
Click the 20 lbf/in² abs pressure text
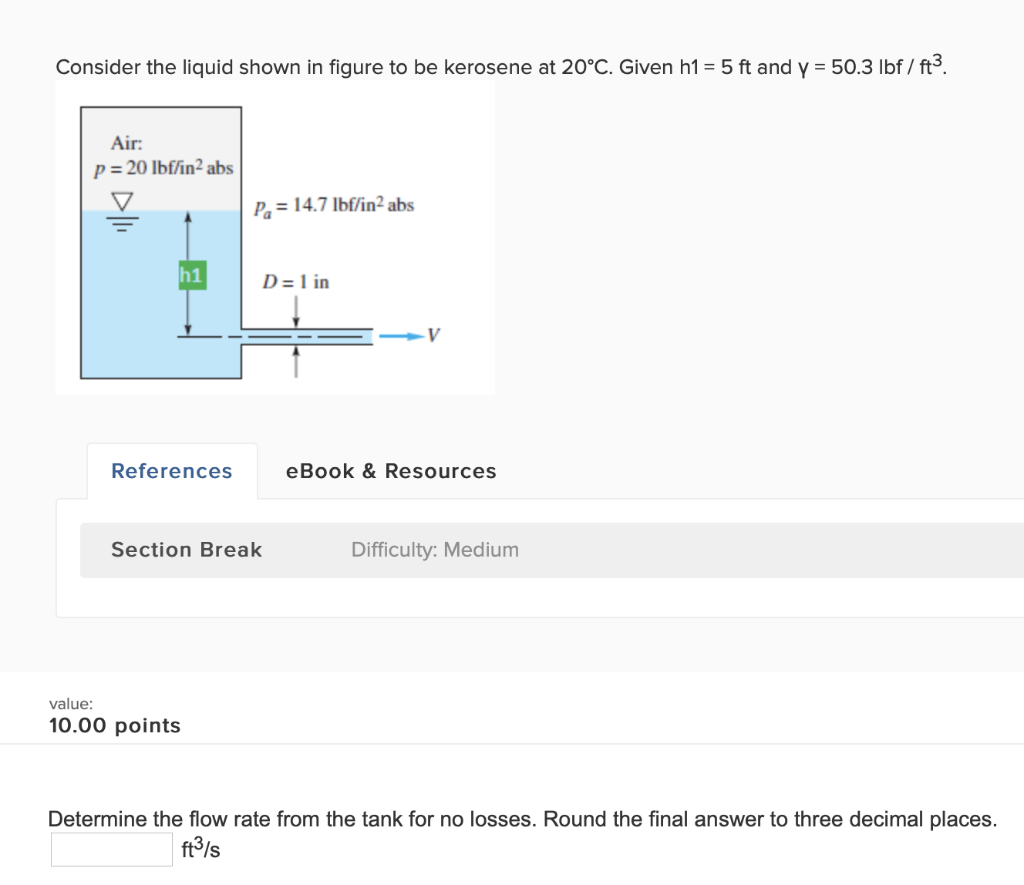160,167
